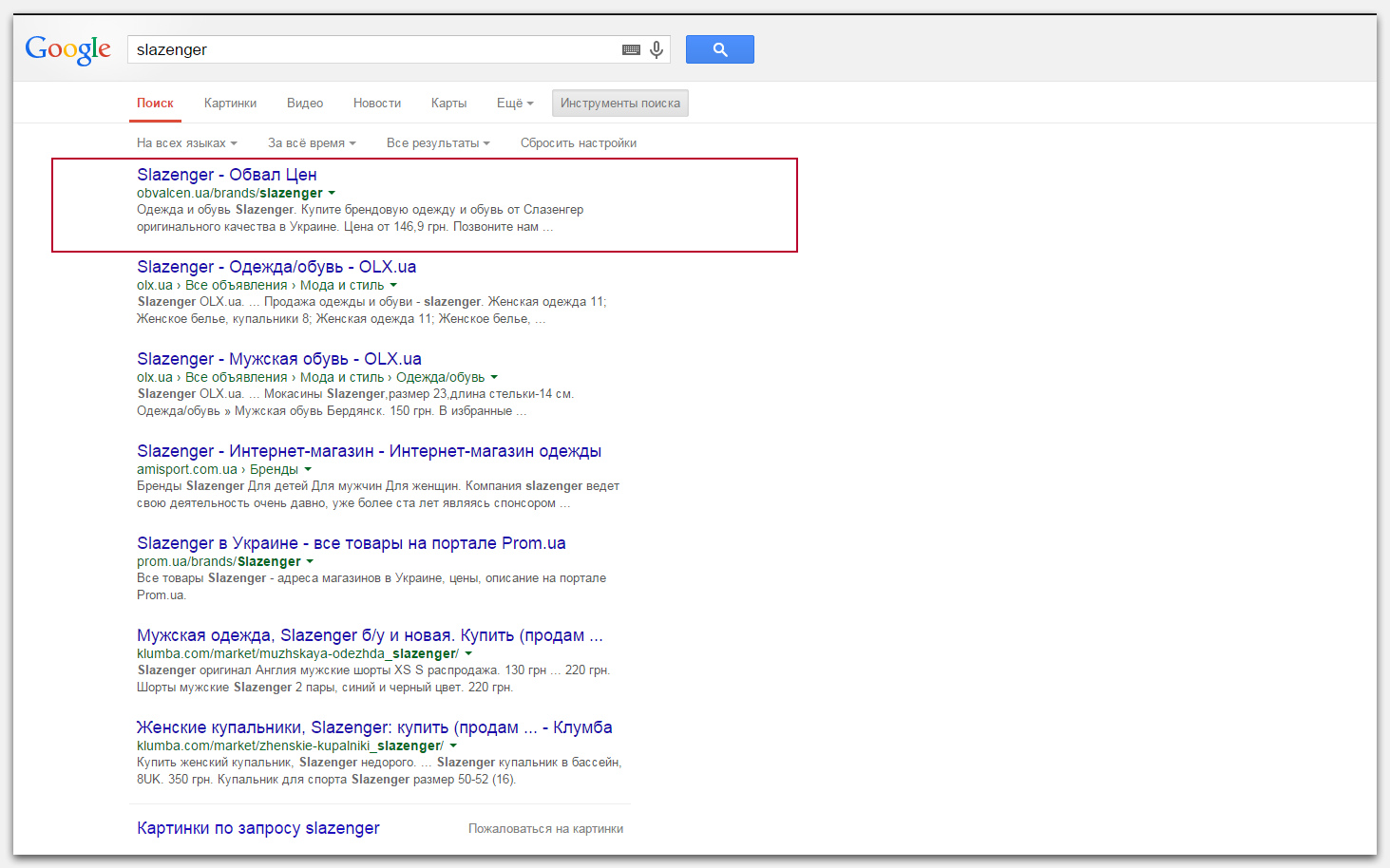Open result Slazenger - Одежда/обувь - OLX.ua

[x=276, y=267]
